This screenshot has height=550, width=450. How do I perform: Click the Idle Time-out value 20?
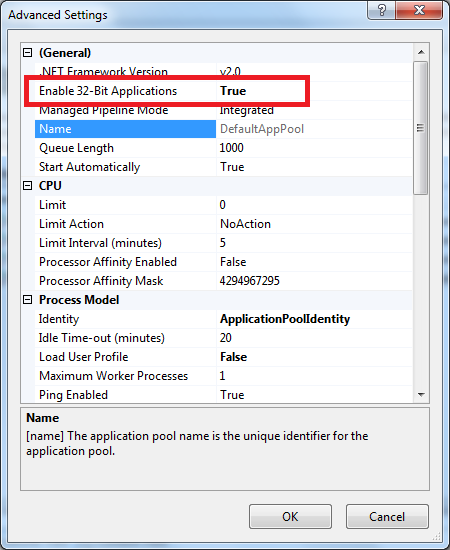[x=226, y=338]
